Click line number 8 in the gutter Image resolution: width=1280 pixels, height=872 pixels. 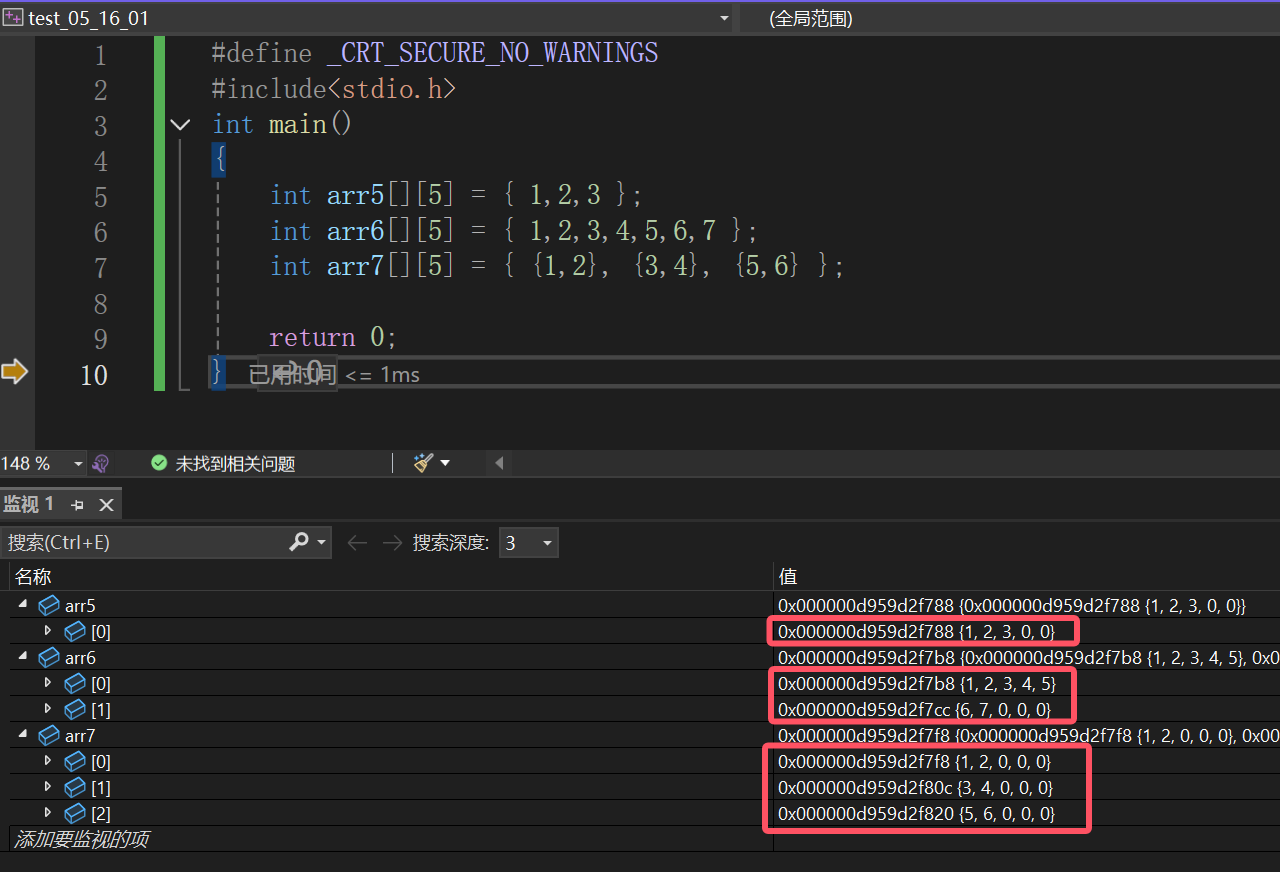click(x=99, y=303)
